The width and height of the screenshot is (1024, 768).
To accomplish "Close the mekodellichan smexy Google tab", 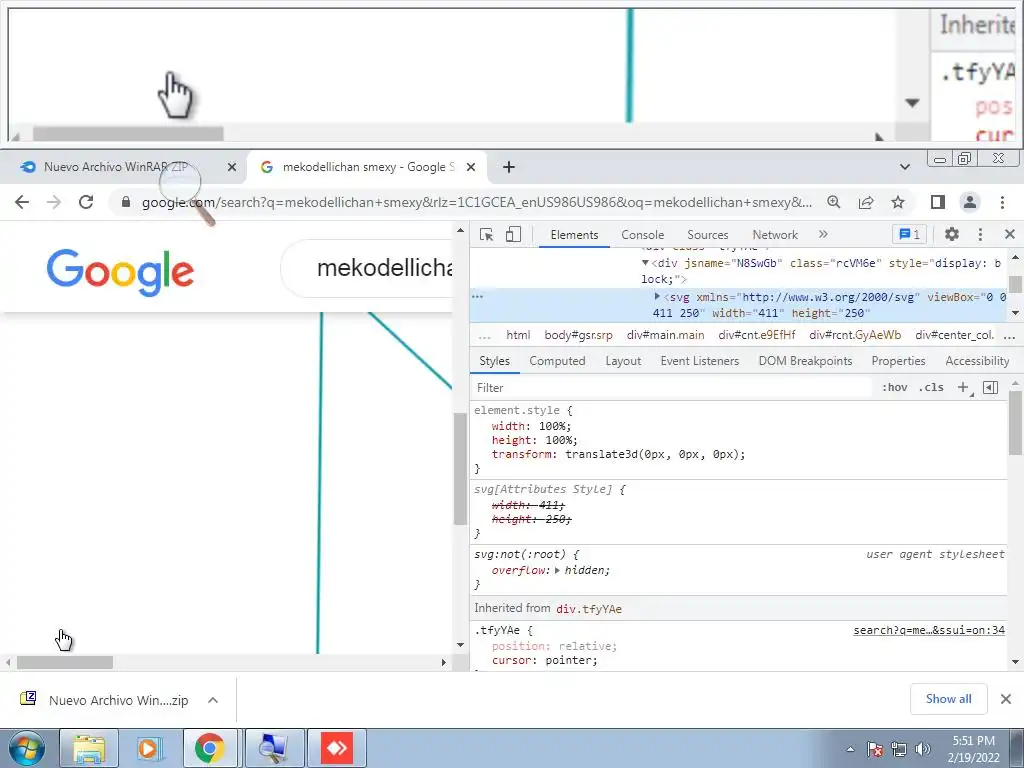I will click(470, 167).
